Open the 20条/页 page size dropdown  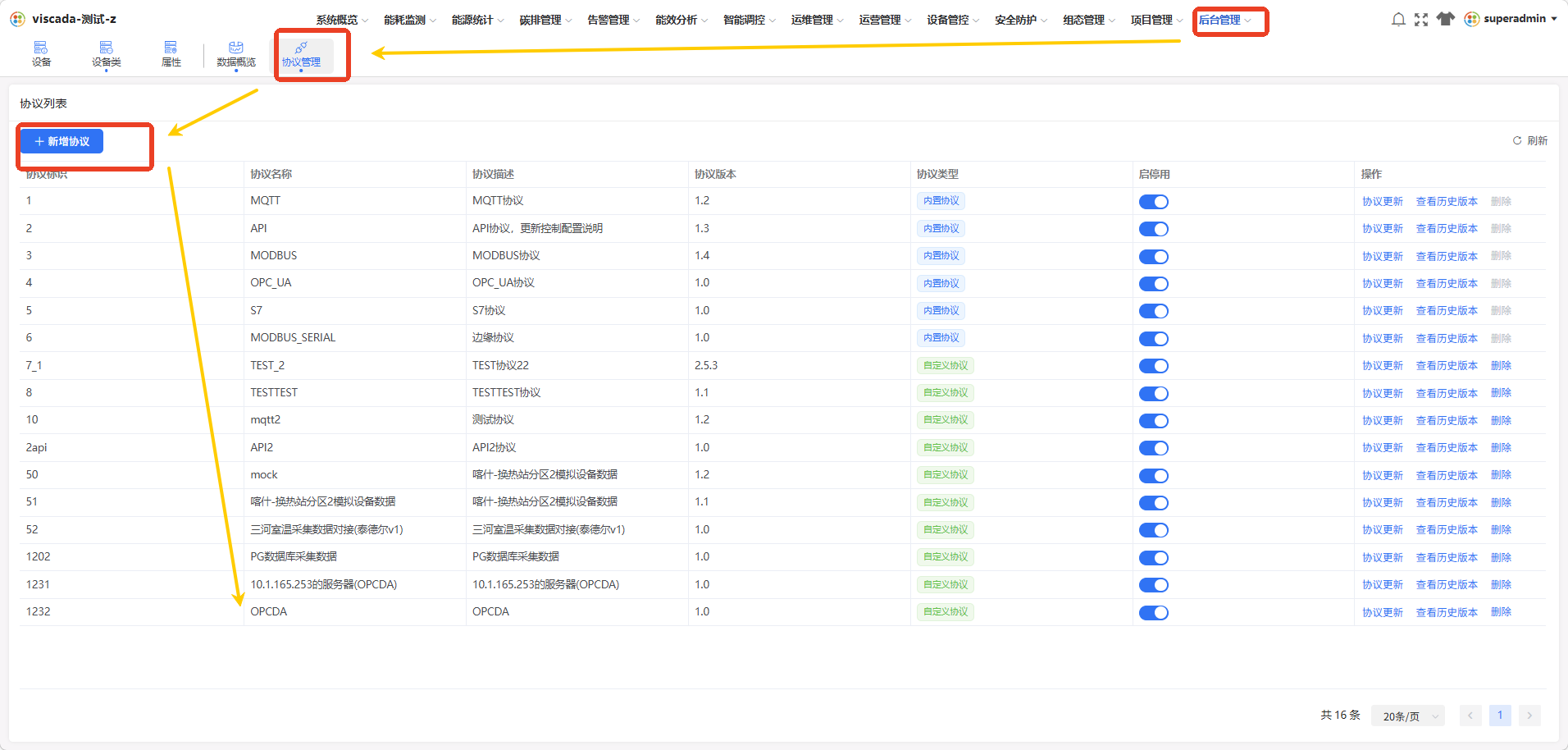(1408, 716)
